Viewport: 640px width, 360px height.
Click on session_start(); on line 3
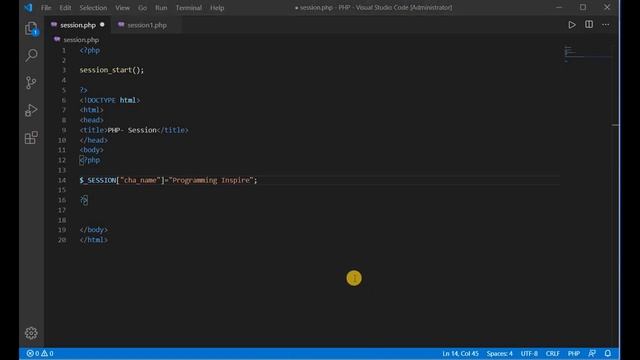pyautogui.click(x=112, y=70)
